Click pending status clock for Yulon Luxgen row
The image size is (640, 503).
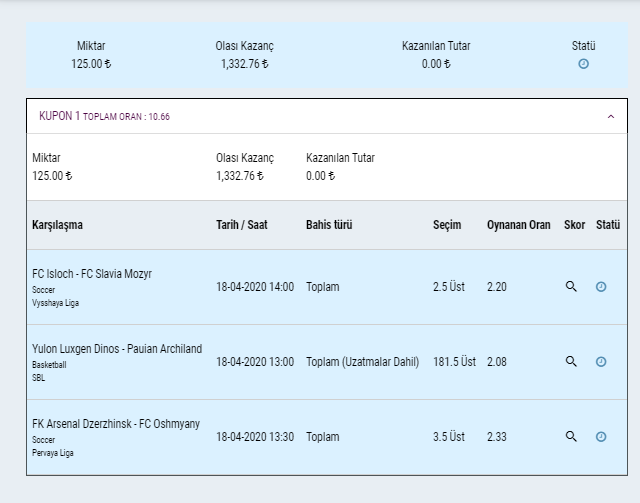601,362
